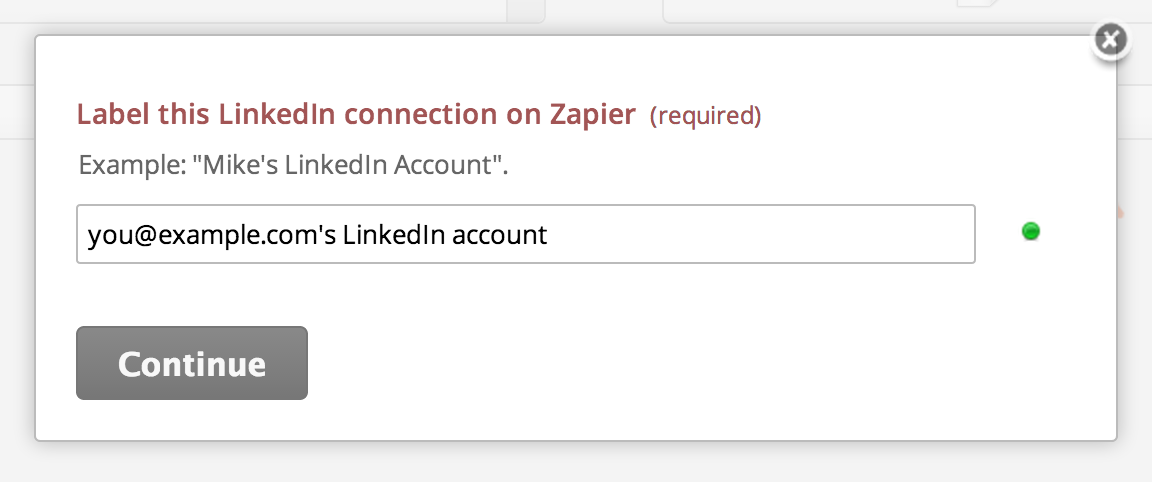Click the empty right end of label field
Viewport: 1152px width, 482px height.
click(x=808, y=234)
